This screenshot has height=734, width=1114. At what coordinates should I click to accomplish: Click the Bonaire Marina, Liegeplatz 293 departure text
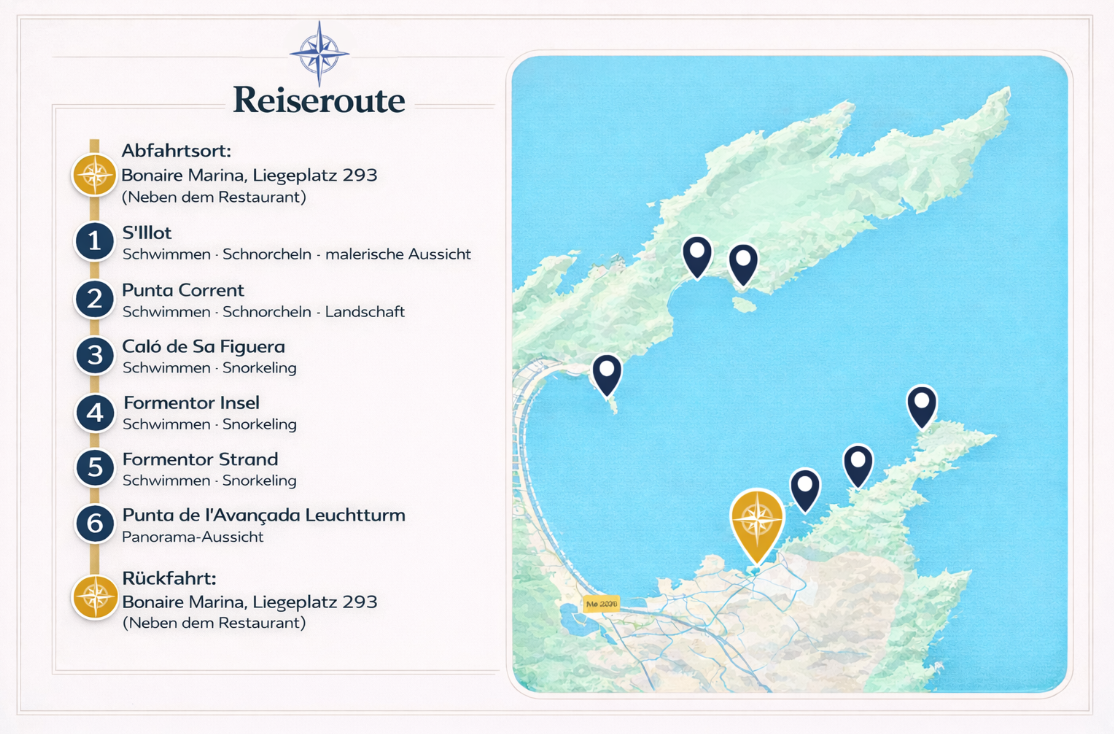click(249, 174)
